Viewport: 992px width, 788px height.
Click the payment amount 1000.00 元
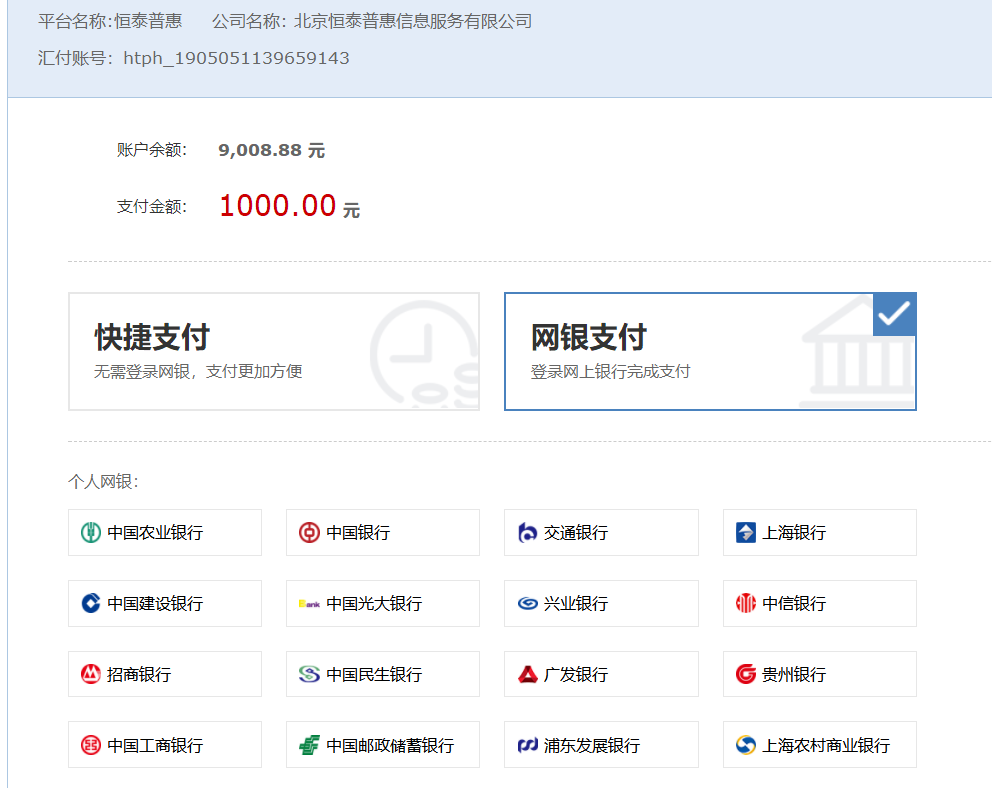289,206
